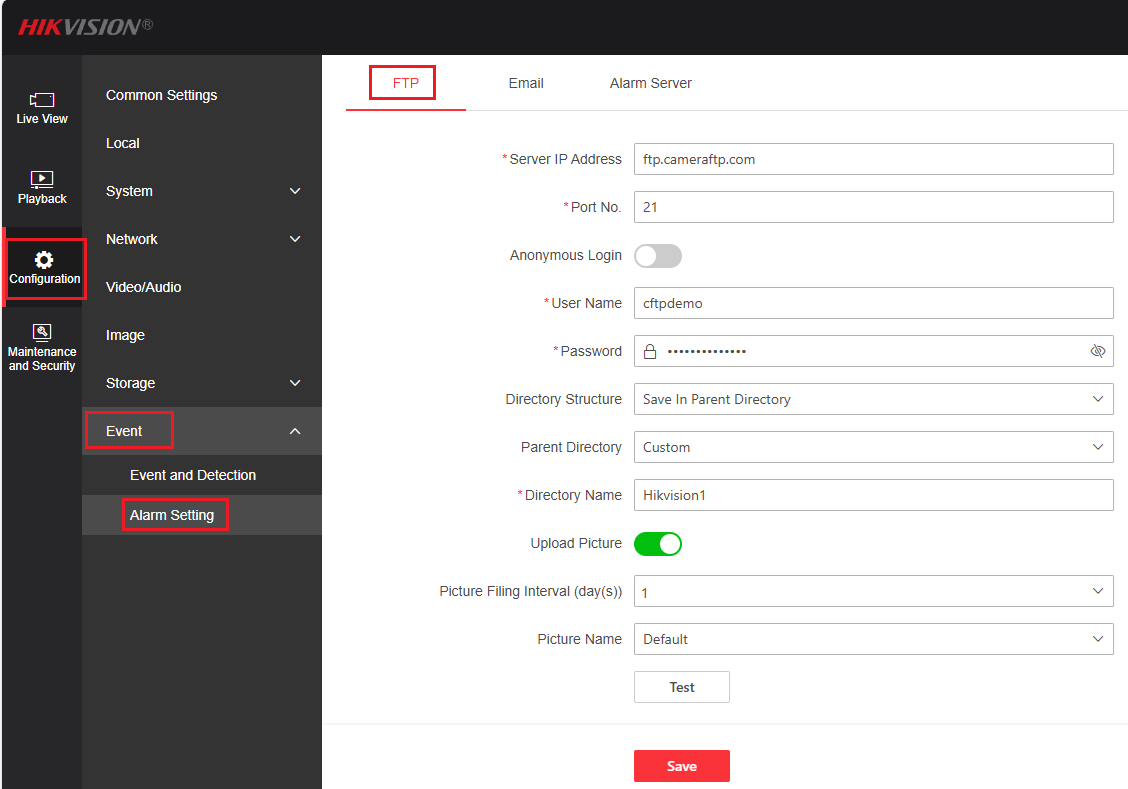Enable the Anonymous Login toggle
The height and width of the screenshot is (789, 1128).
658,256
